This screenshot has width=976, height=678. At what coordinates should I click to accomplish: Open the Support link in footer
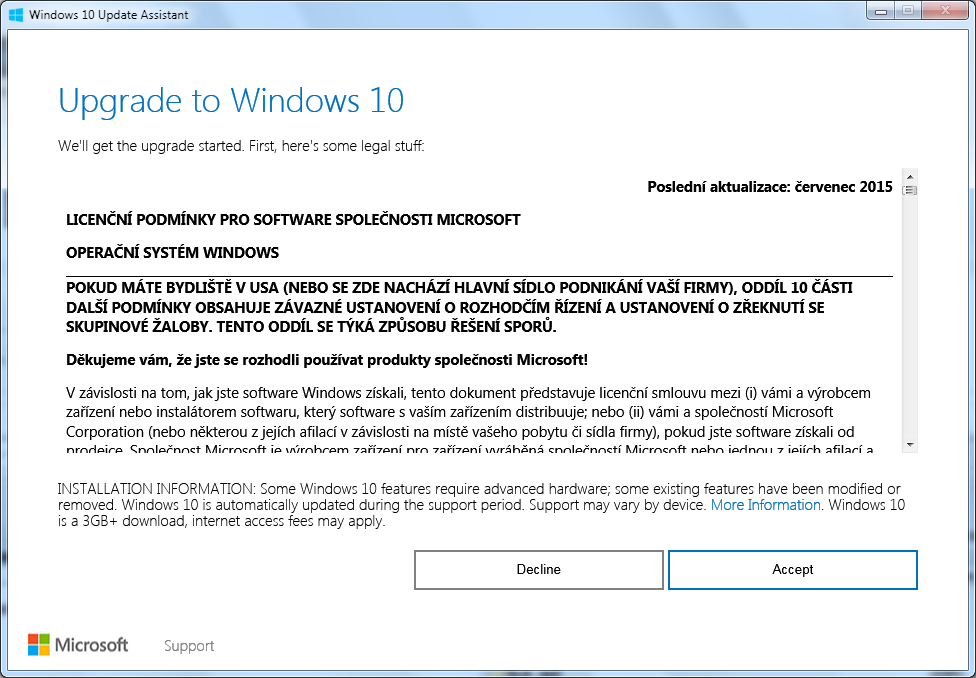tap(189, 646)
